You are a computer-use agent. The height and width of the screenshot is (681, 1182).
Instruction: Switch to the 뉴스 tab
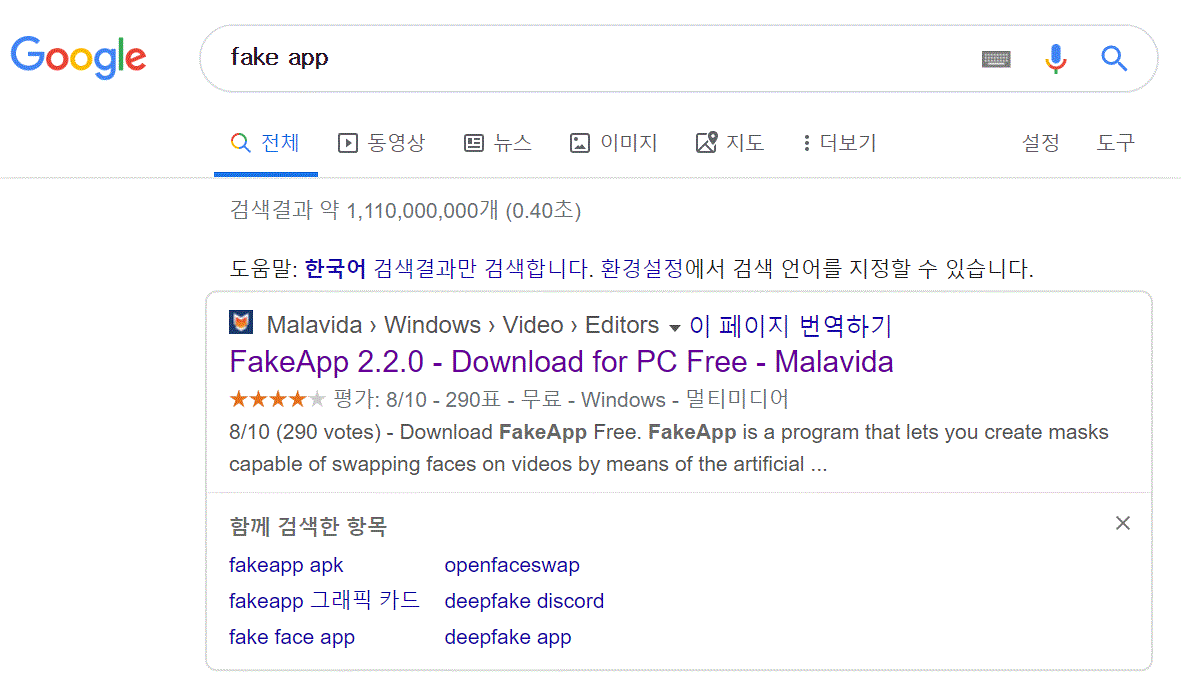click(498, 143)
